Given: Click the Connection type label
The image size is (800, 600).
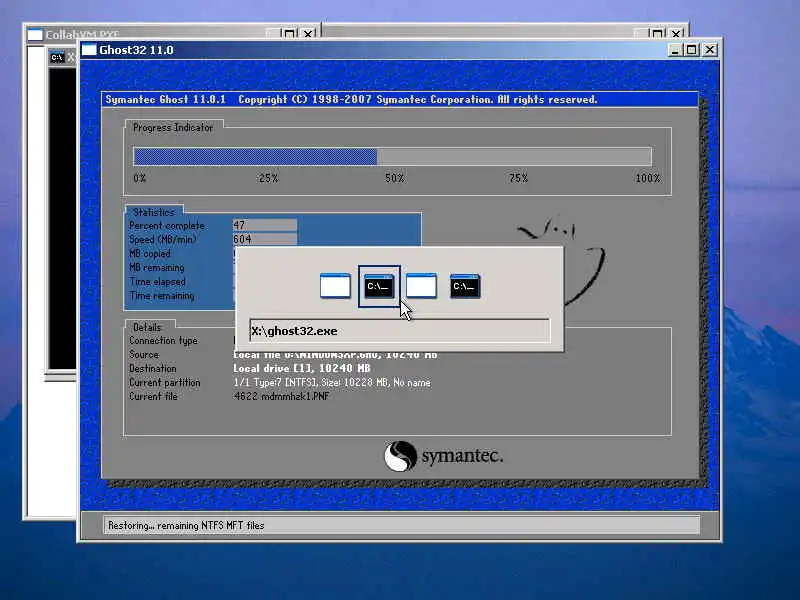Looking at the screenshot, I should pyautogui.click(x=163, y=340).
